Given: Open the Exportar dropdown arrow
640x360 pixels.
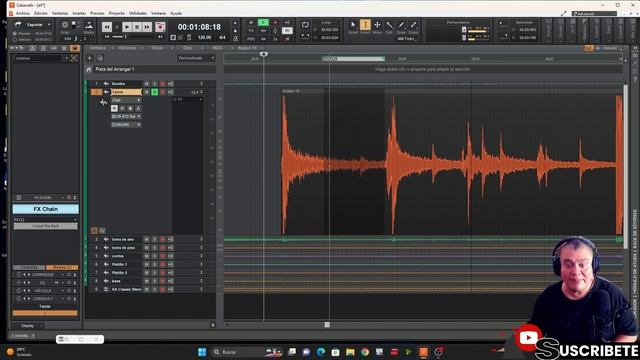Looking at the screenshot, I should coord(49,24).
